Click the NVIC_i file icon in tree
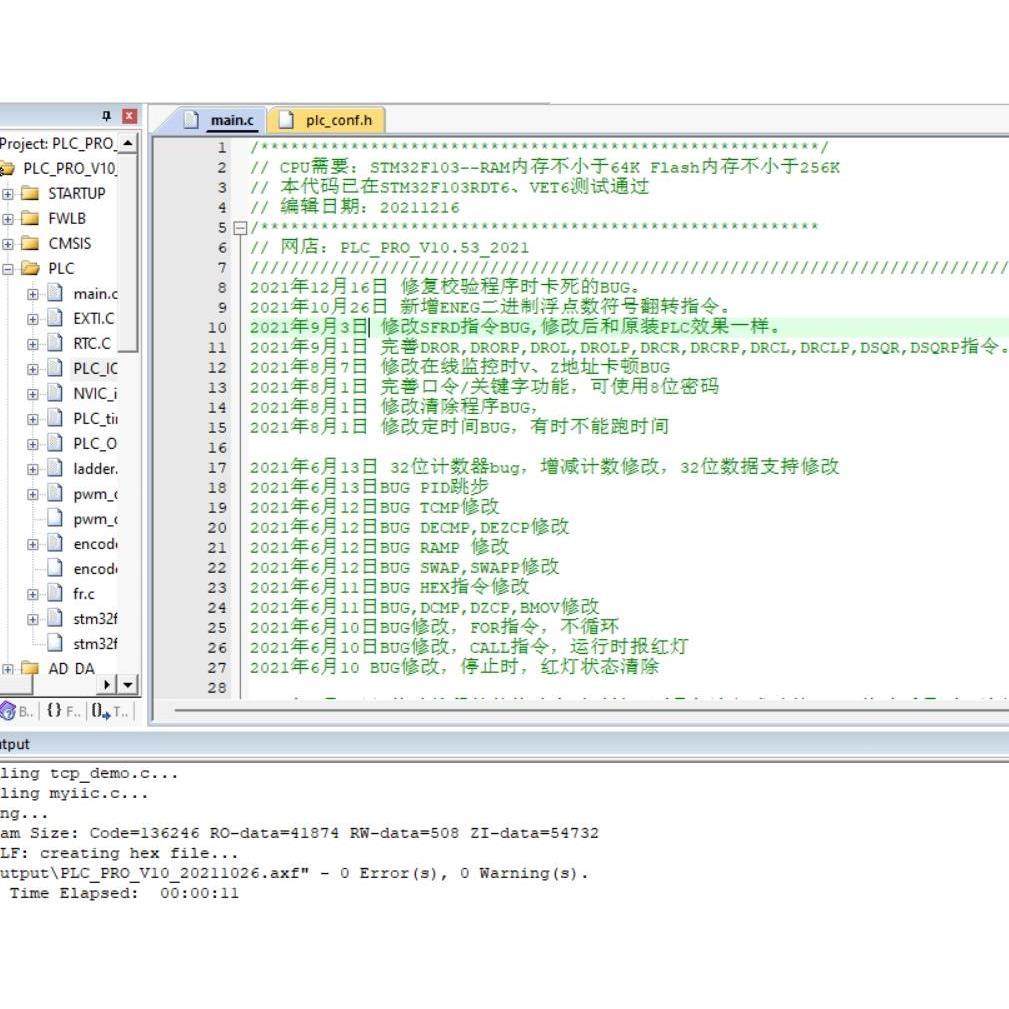 (x=56, y=393)
